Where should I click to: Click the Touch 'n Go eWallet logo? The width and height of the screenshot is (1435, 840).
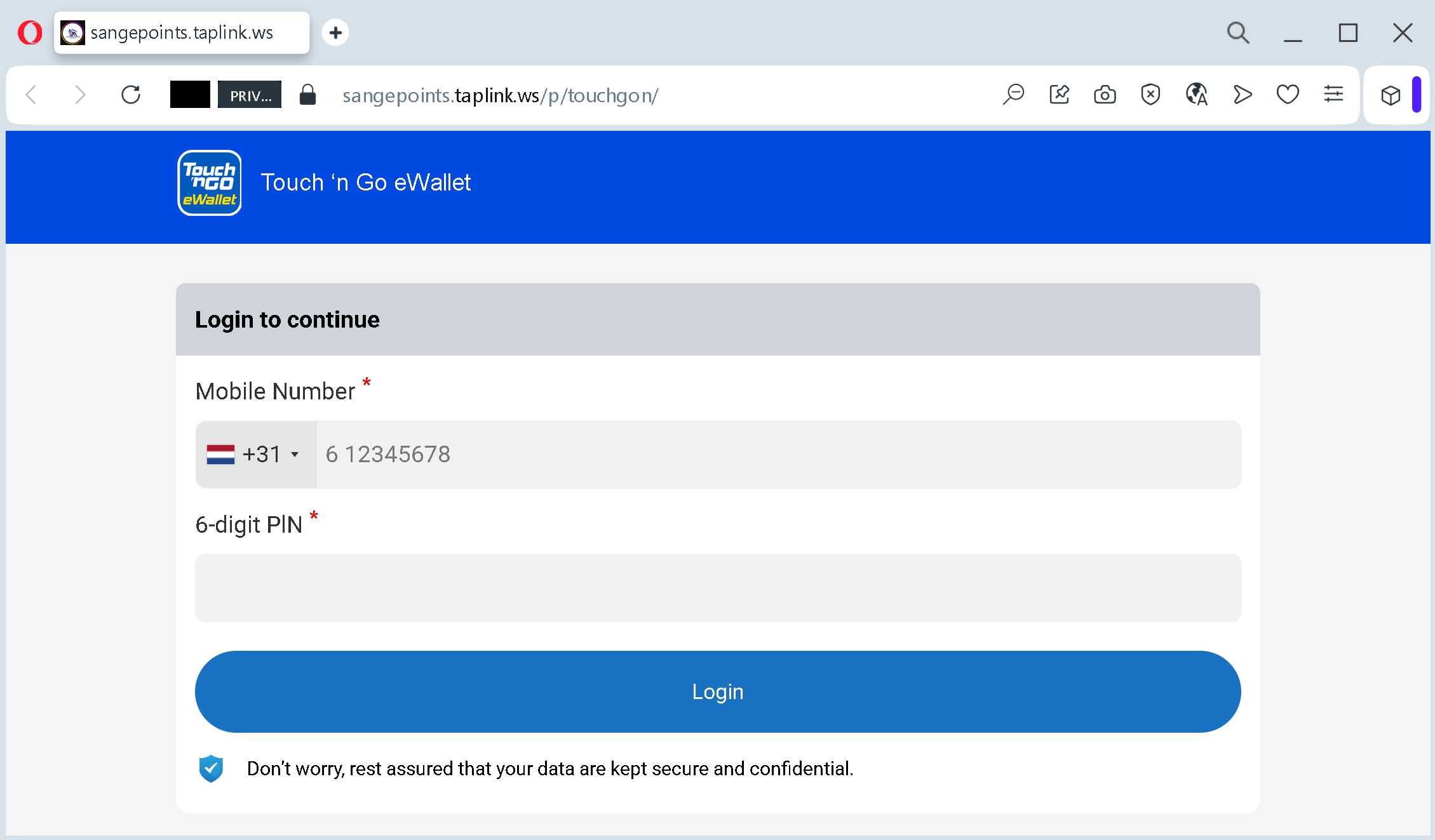pyautogui.click(x=210, y=183)
